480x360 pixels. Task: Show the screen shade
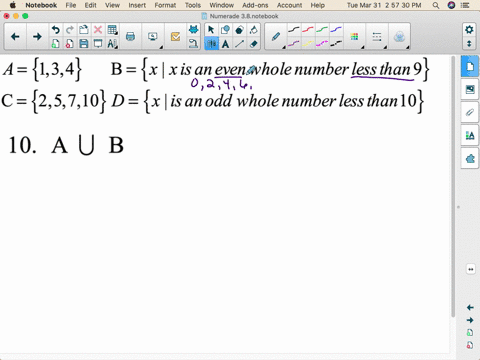click(x=98, y=44)
